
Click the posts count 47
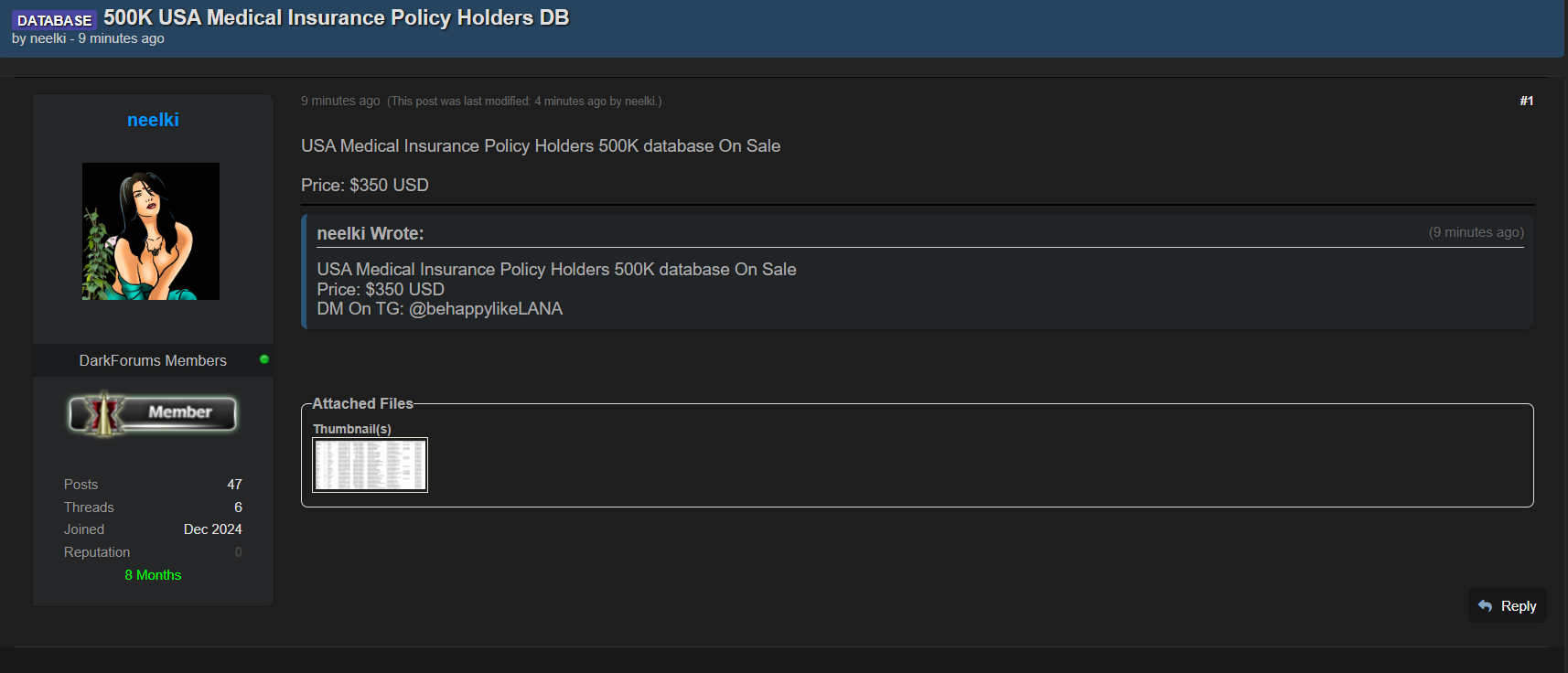click(234, 485)
